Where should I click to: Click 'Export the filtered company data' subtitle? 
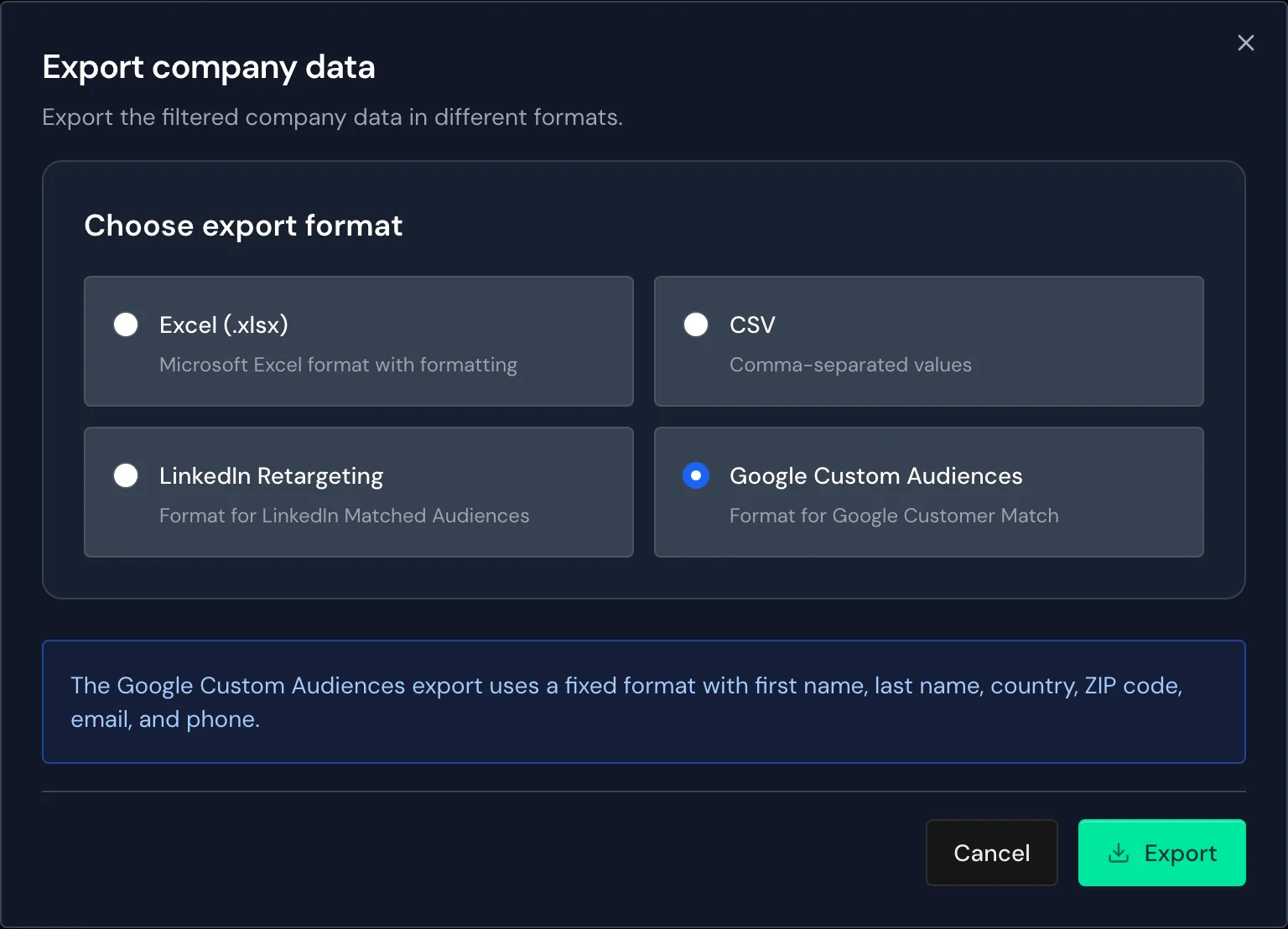point(332,117)
